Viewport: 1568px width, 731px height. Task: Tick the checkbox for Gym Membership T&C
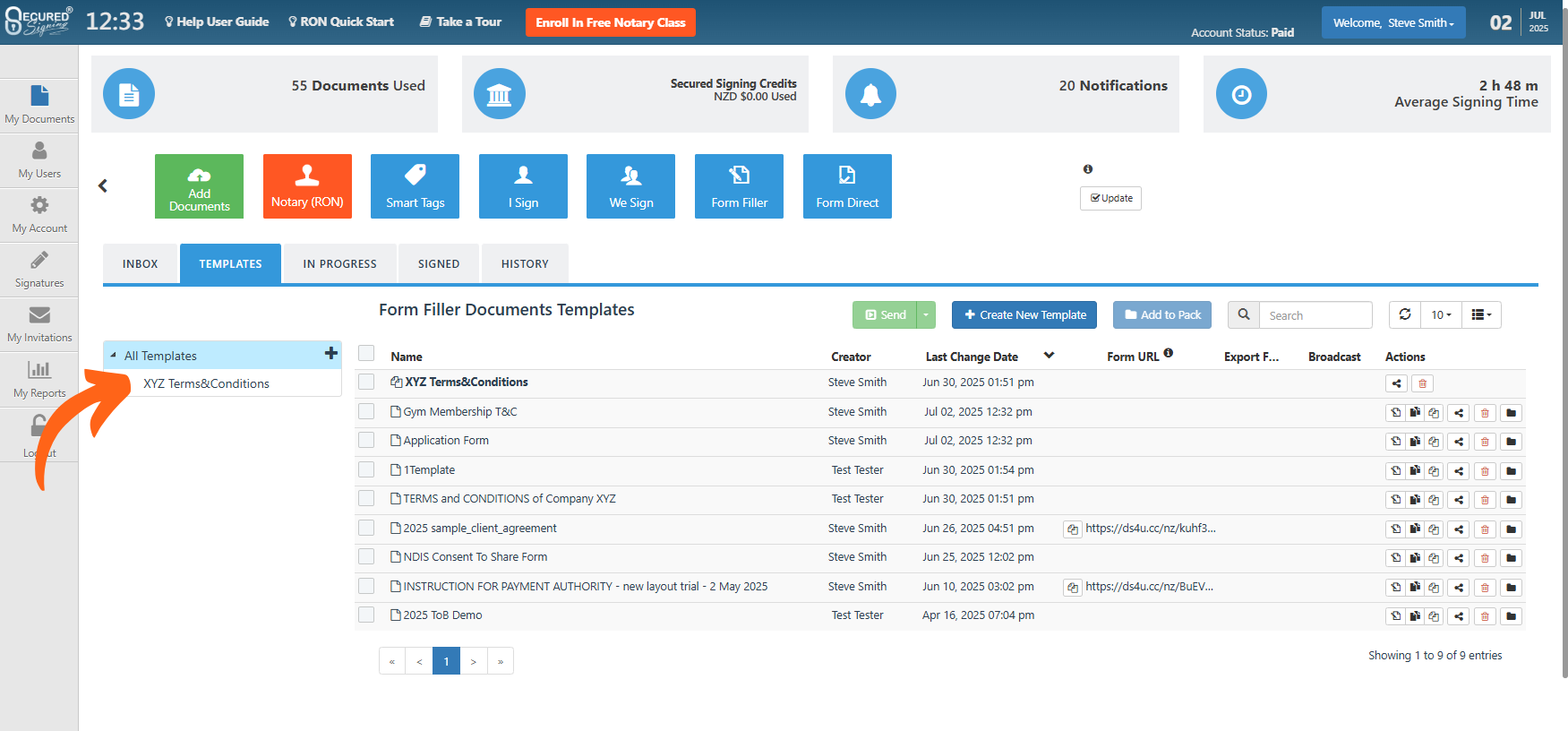pyautogui.click(x=366, y=411)
